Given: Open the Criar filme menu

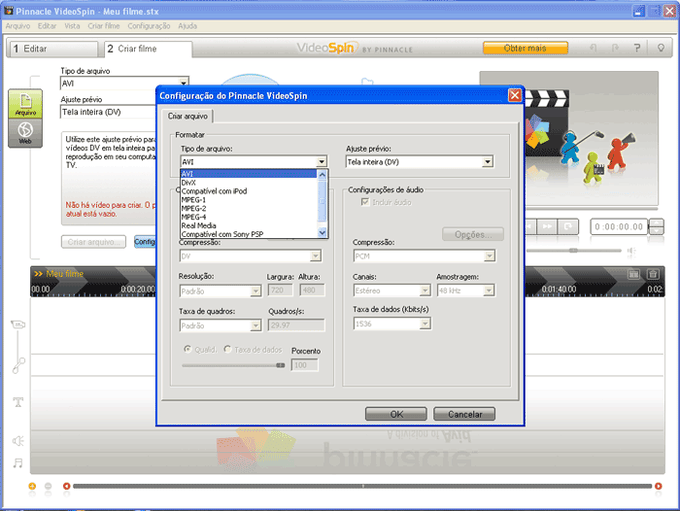Looking at the screenshot, I should (x=104, y=26).
